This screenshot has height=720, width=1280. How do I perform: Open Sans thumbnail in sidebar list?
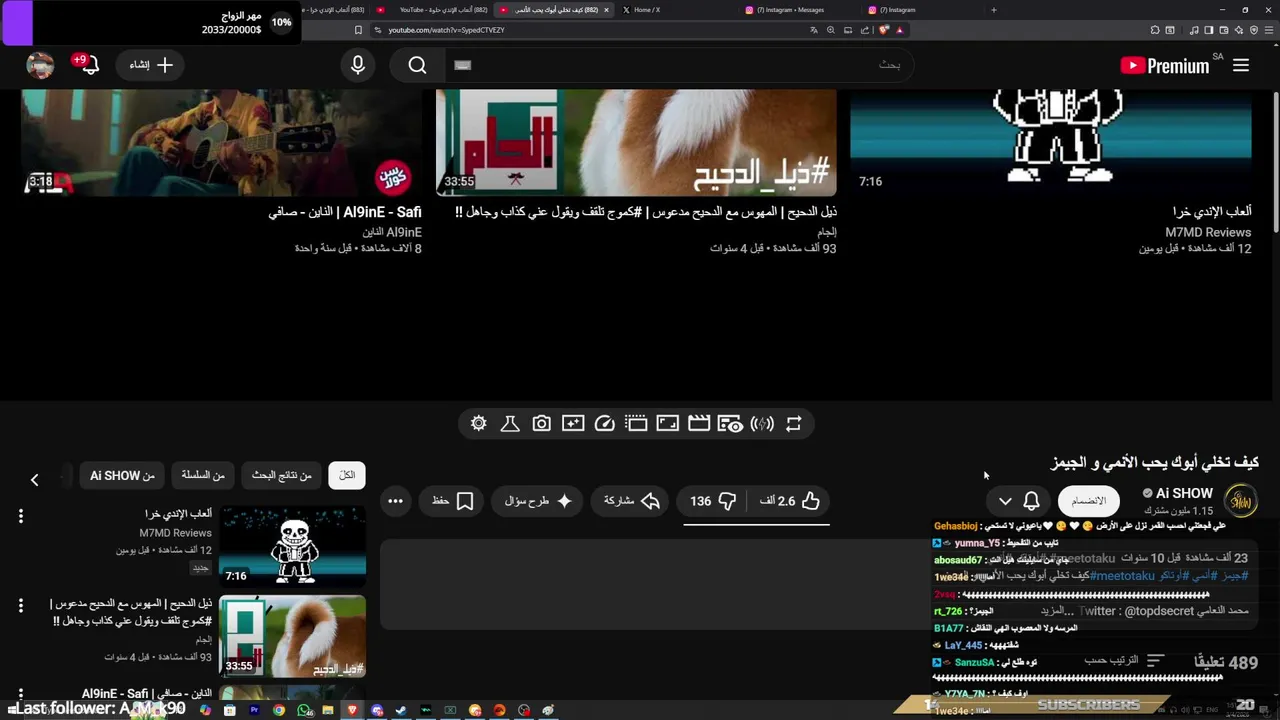click(x=292, y=546)
